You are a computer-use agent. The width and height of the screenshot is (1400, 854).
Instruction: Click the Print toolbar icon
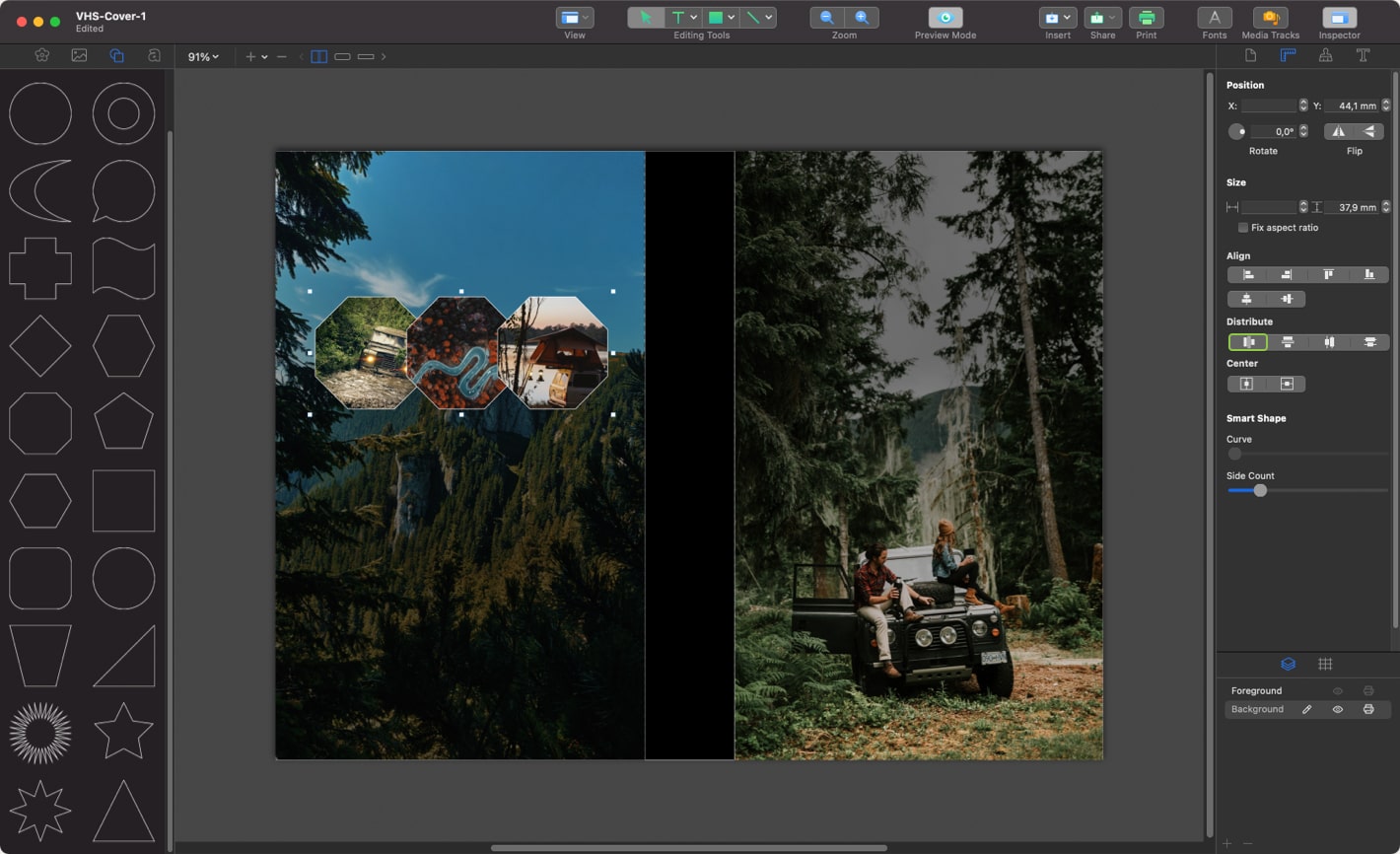point(1146,18)
